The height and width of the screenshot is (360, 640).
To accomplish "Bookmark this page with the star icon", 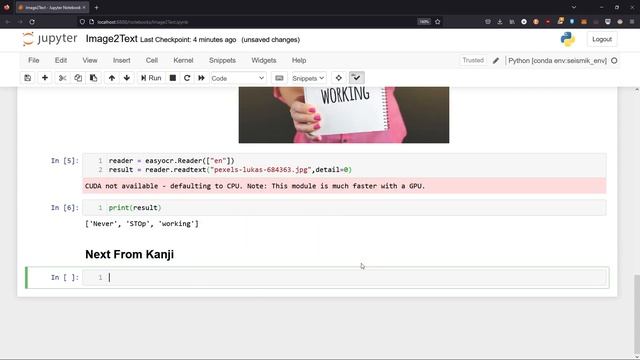I will point(438,22).
